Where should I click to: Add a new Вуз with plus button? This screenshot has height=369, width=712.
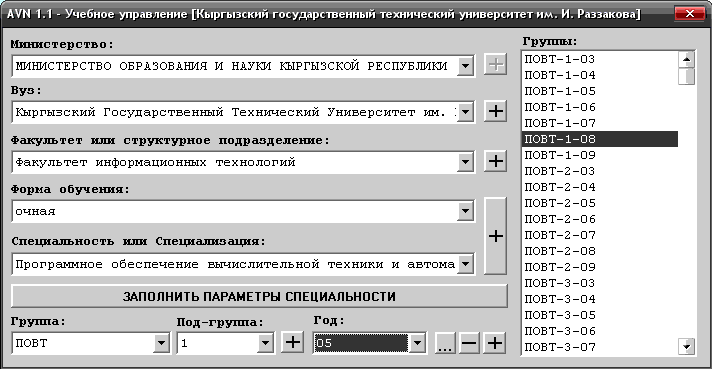click(495, 111)
